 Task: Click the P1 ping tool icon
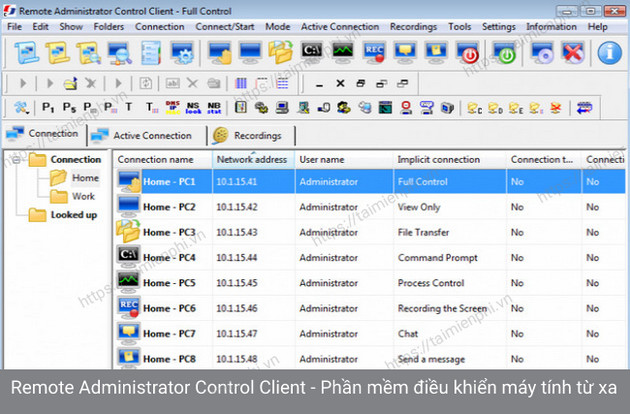tap(48, 108)
